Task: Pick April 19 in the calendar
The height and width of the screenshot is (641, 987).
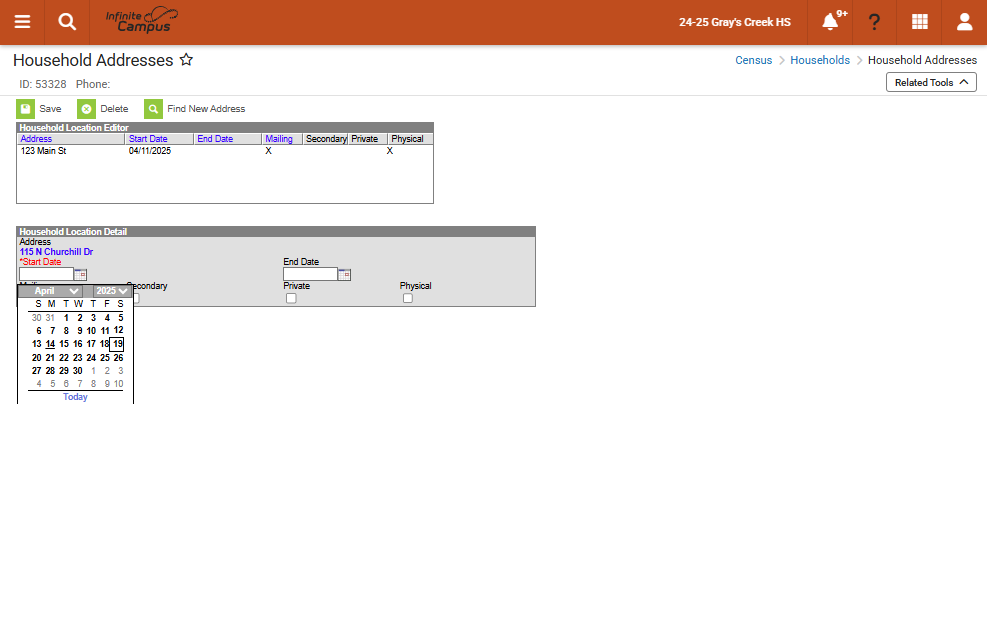Action: coord(117,344)
